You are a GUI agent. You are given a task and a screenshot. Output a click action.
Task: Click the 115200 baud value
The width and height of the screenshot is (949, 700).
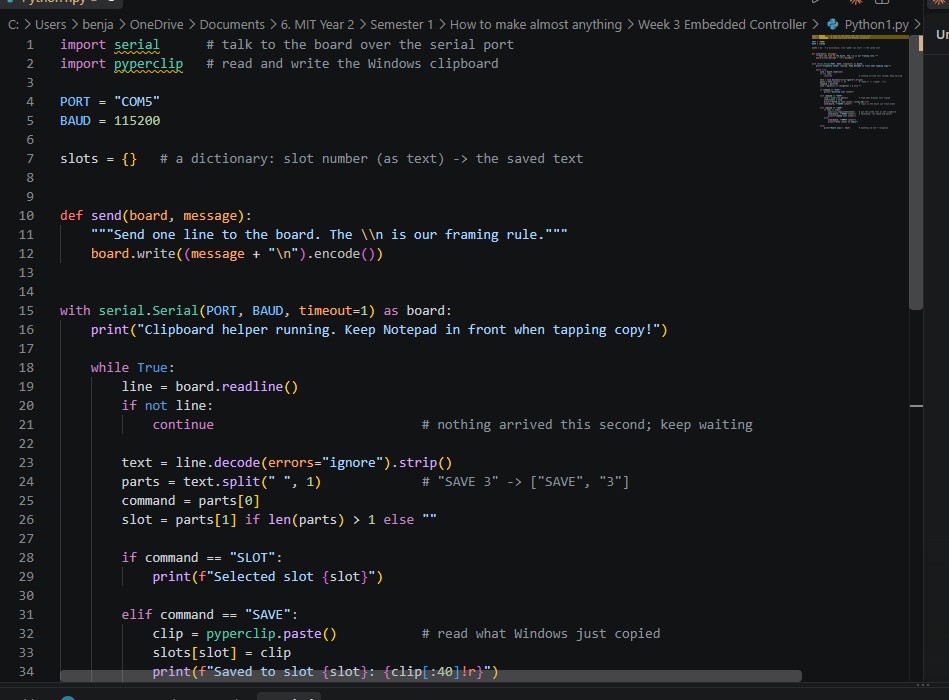pos(137,120)
